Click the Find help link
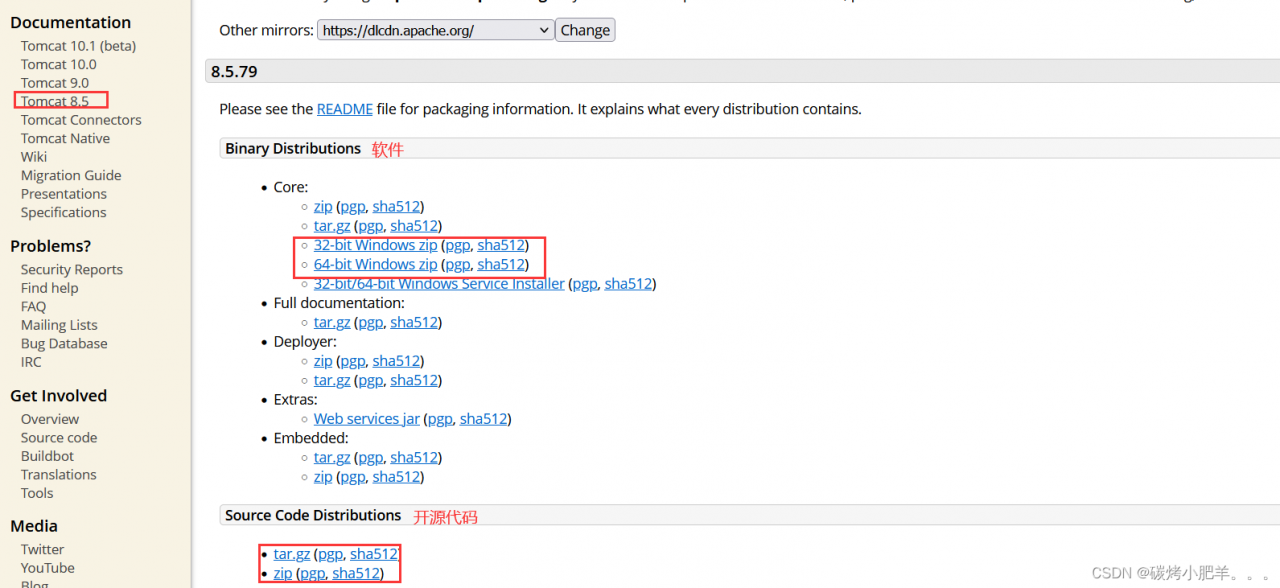The image size is (1280, 588). pos(49,288)
